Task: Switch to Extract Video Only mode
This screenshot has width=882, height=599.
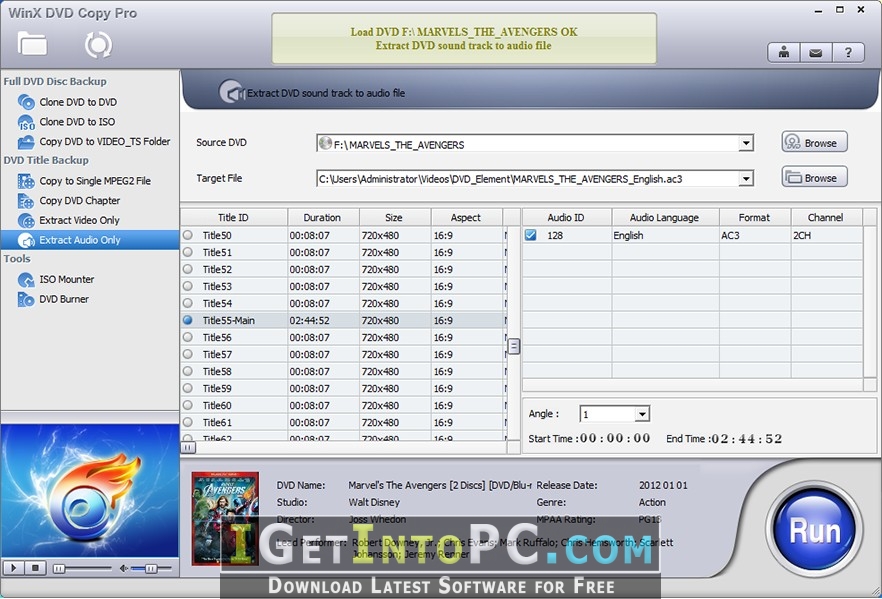Action: tap(79, 220)
